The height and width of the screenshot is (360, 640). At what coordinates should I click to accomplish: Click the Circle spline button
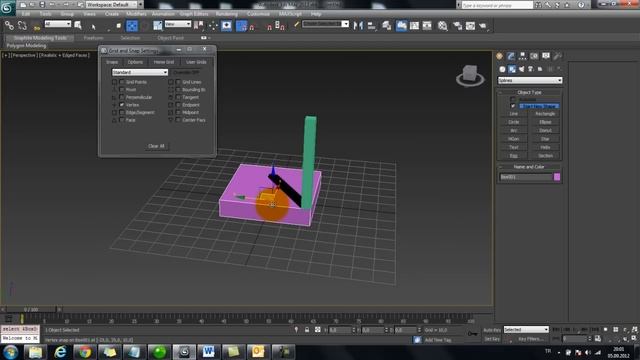coord(514,122)
